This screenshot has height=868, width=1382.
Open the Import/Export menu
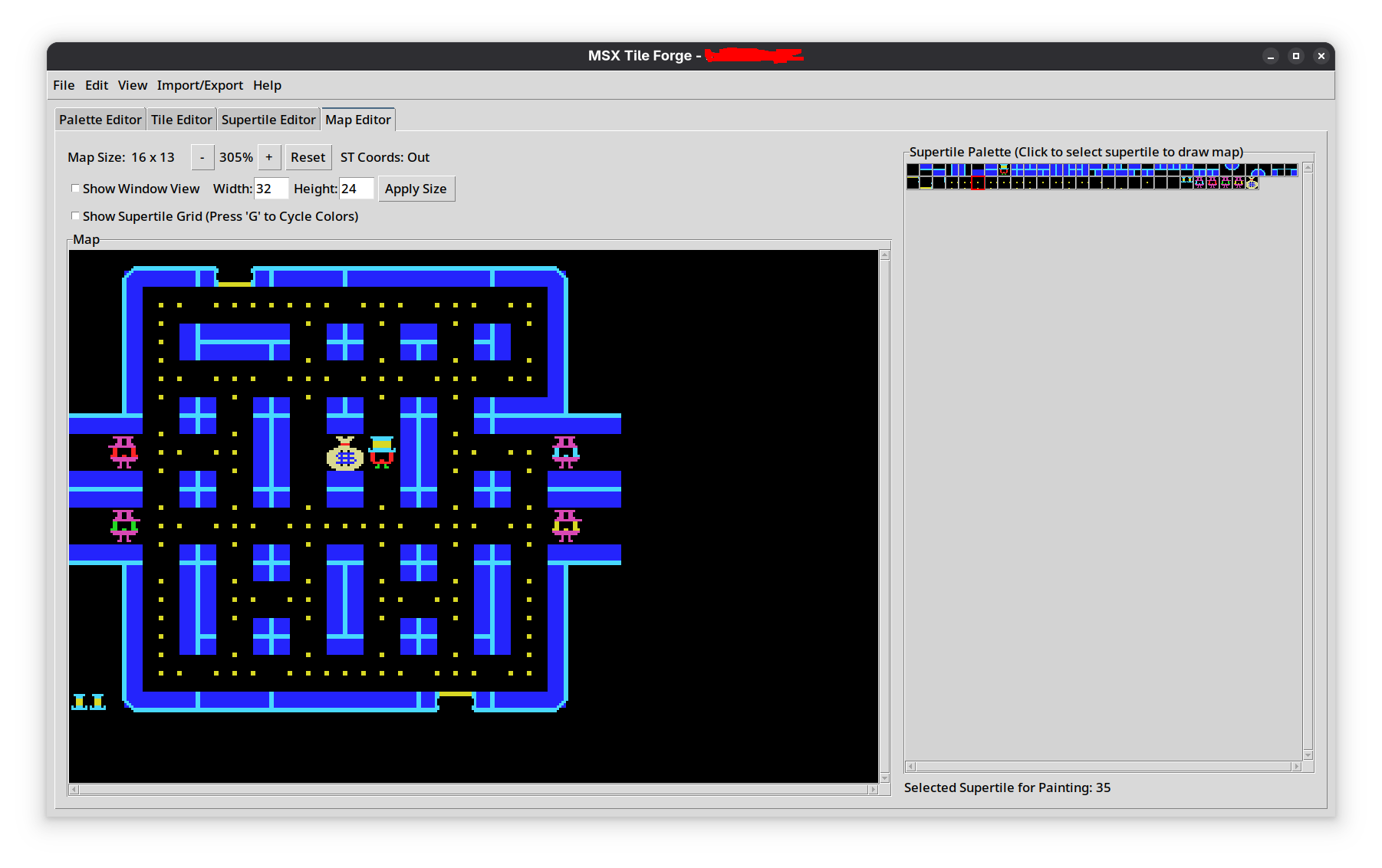(x=200, y=85)
